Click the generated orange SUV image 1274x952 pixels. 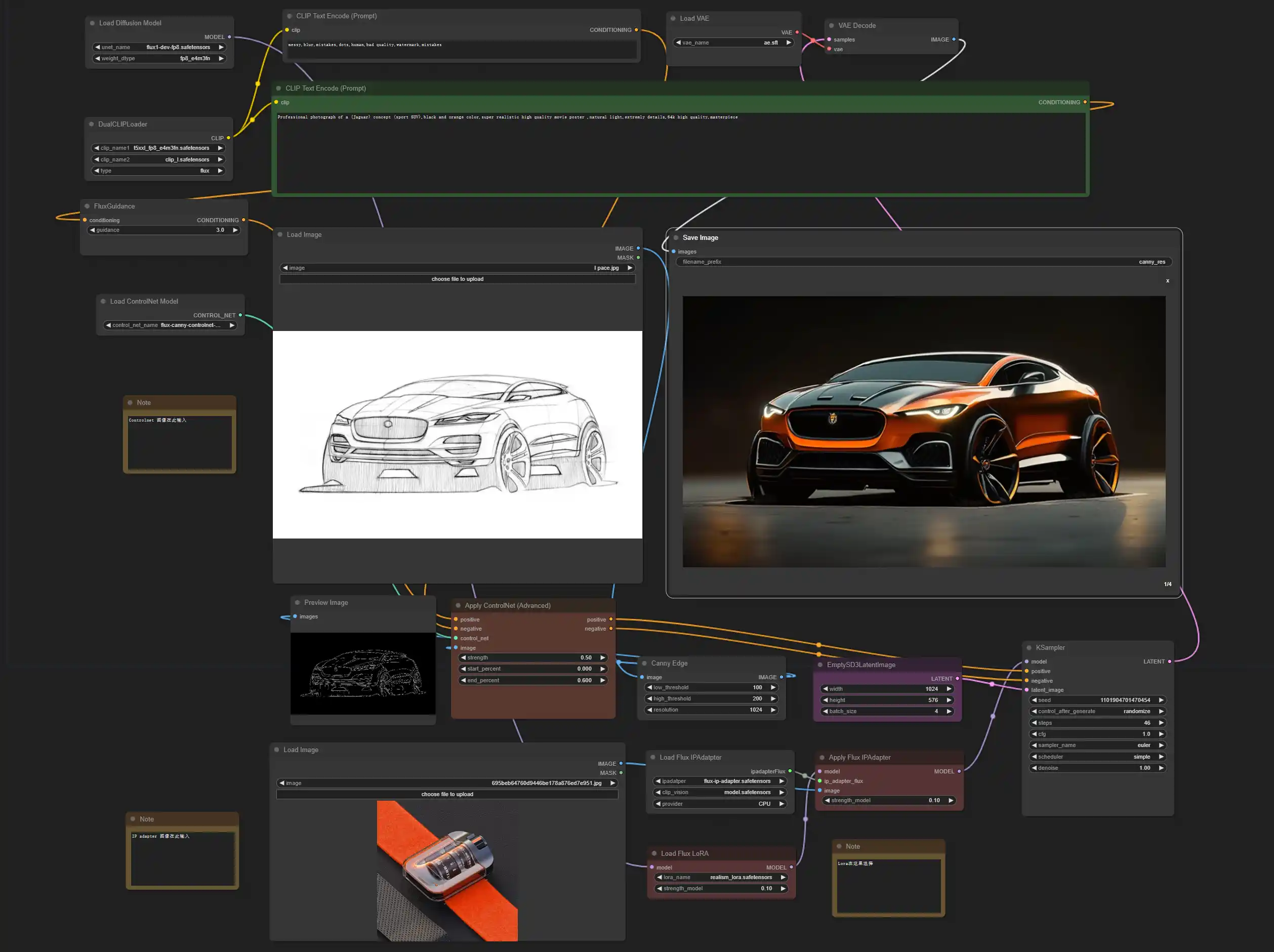pyautogui.click(x=924, y=431)
